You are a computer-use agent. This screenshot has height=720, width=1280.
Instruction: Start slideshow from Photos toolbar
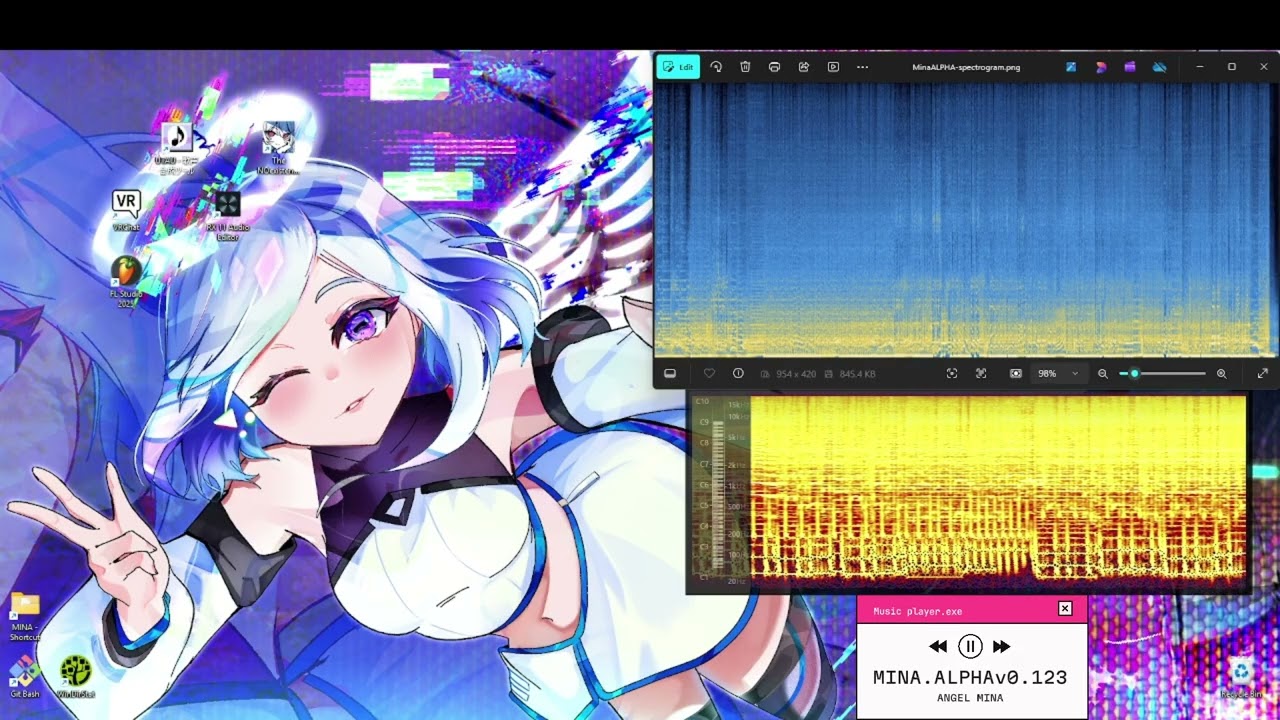(x=833, y=67)
